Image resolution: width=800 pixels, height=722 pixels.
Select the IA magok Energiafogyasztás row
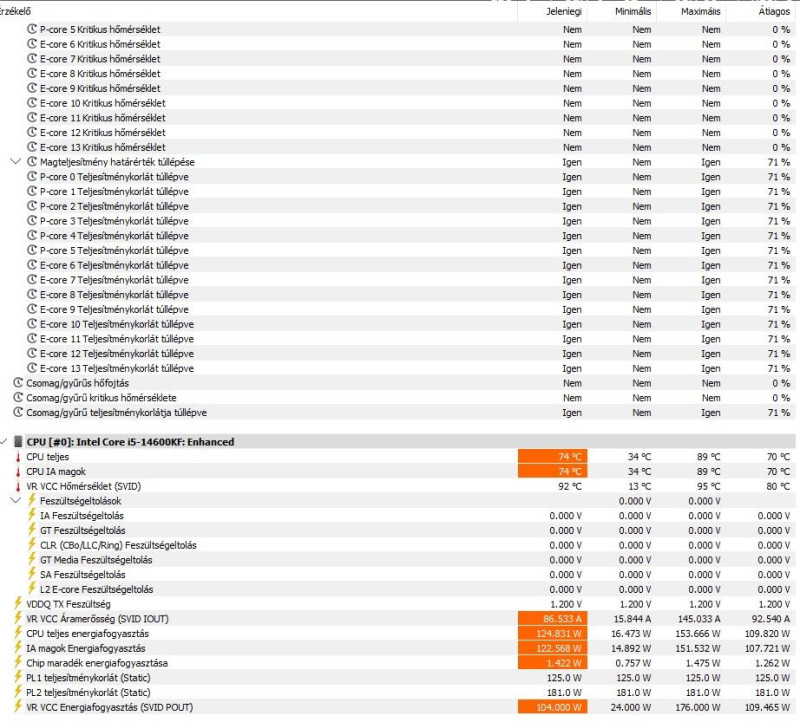point(398,648)
